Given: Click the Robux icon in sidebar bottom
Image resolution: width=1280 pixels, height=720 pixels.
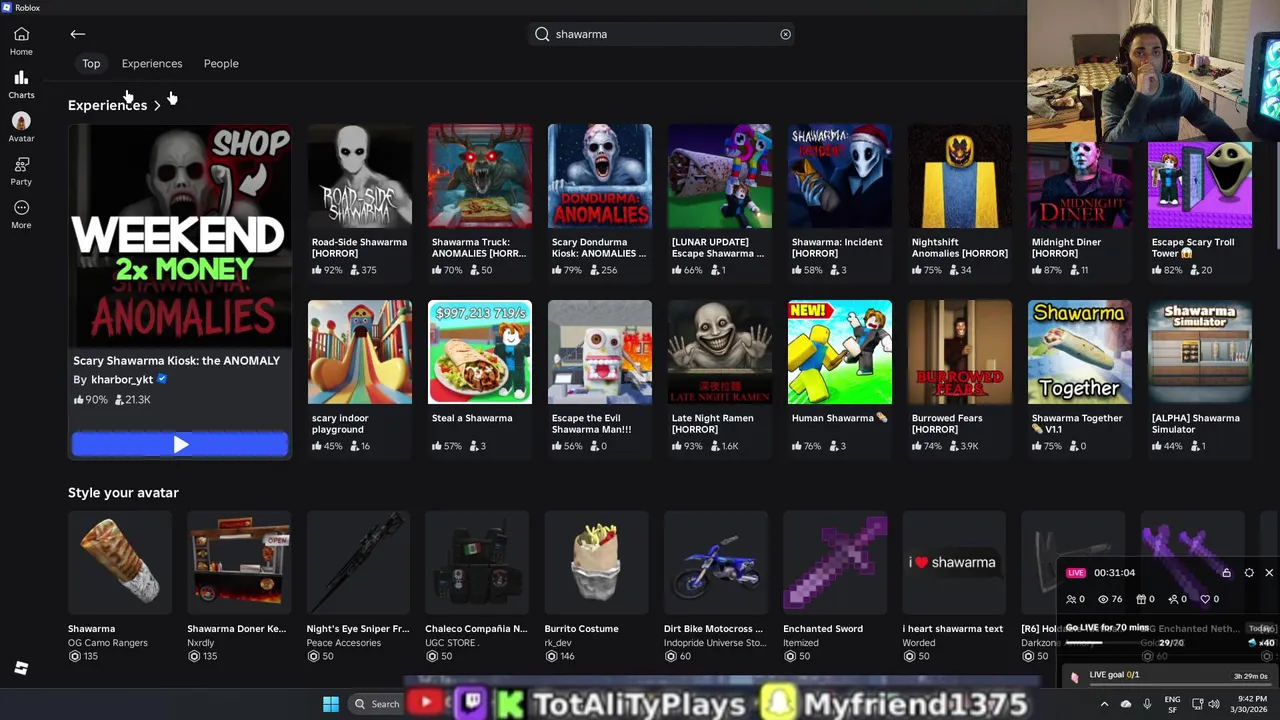Looking at the screenshot, I should point(21,668).
